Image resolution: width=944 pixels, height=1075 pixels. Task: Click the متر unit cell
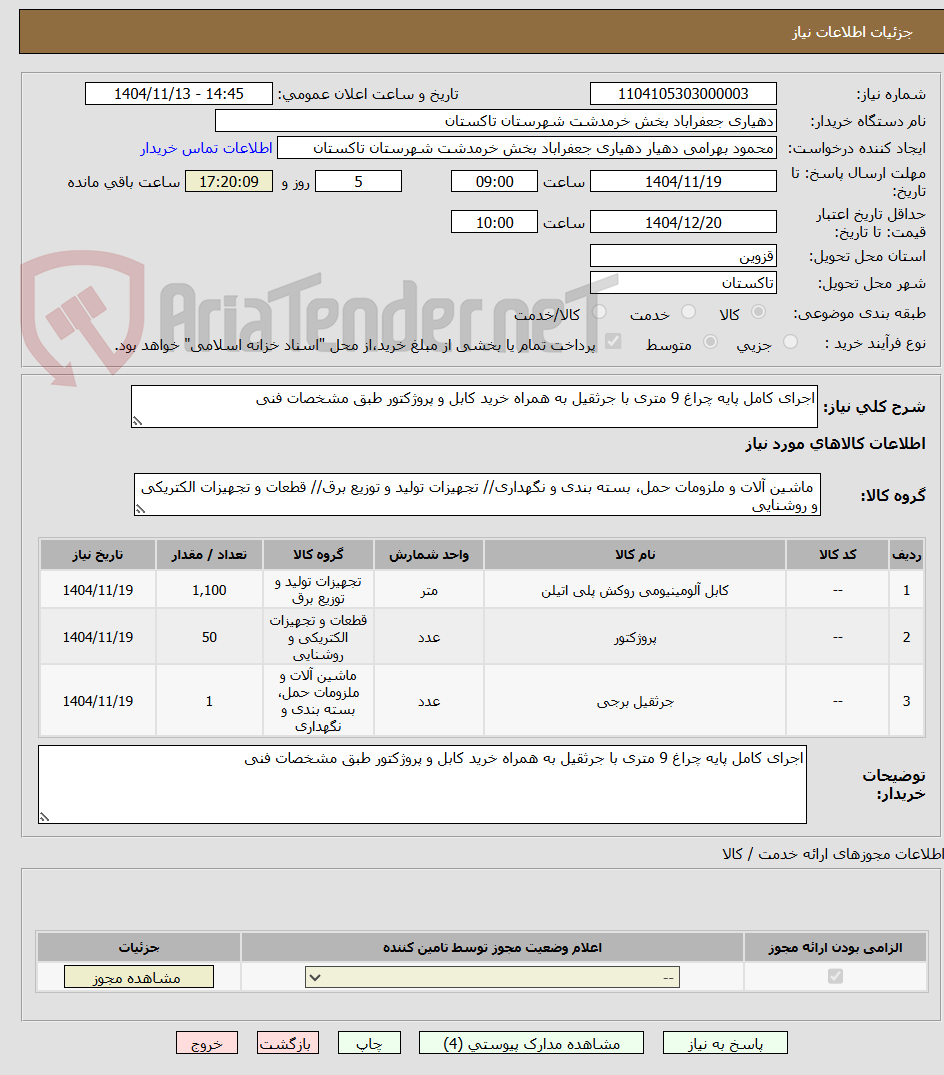pyautogui.click(x=429, y=590)
